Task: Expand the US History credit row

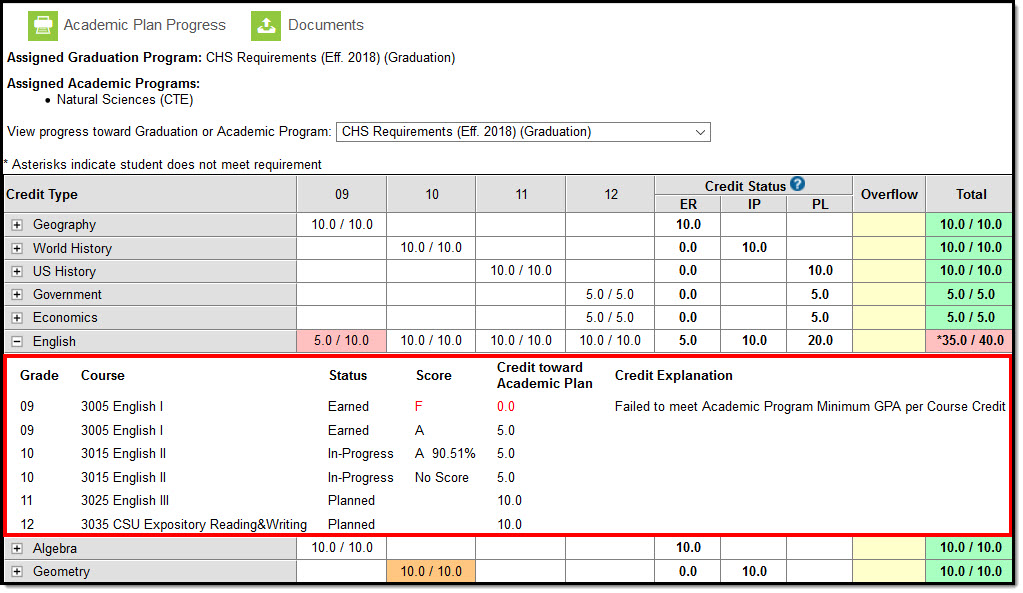Action: click(x=17, y=271)
